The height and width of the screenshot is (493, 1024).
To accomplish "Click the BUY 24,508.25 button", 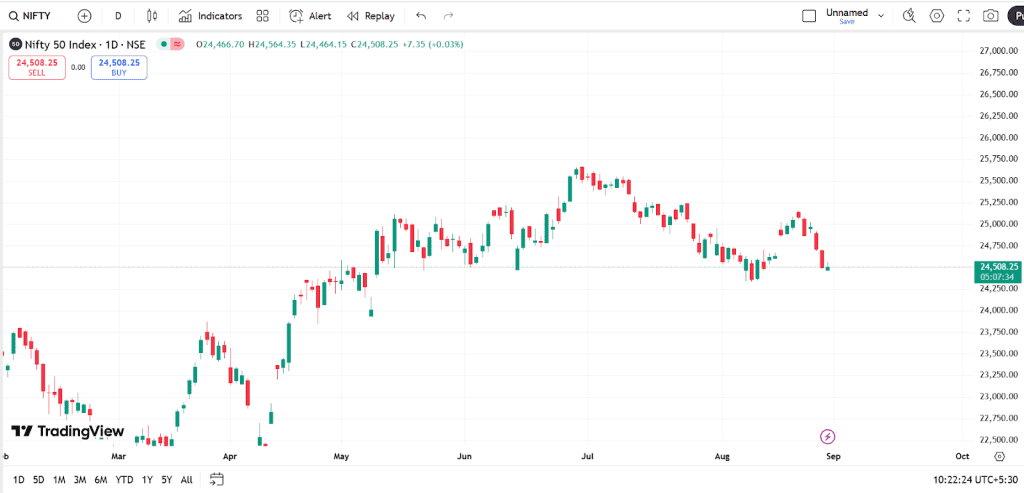I will pos(120,67).
